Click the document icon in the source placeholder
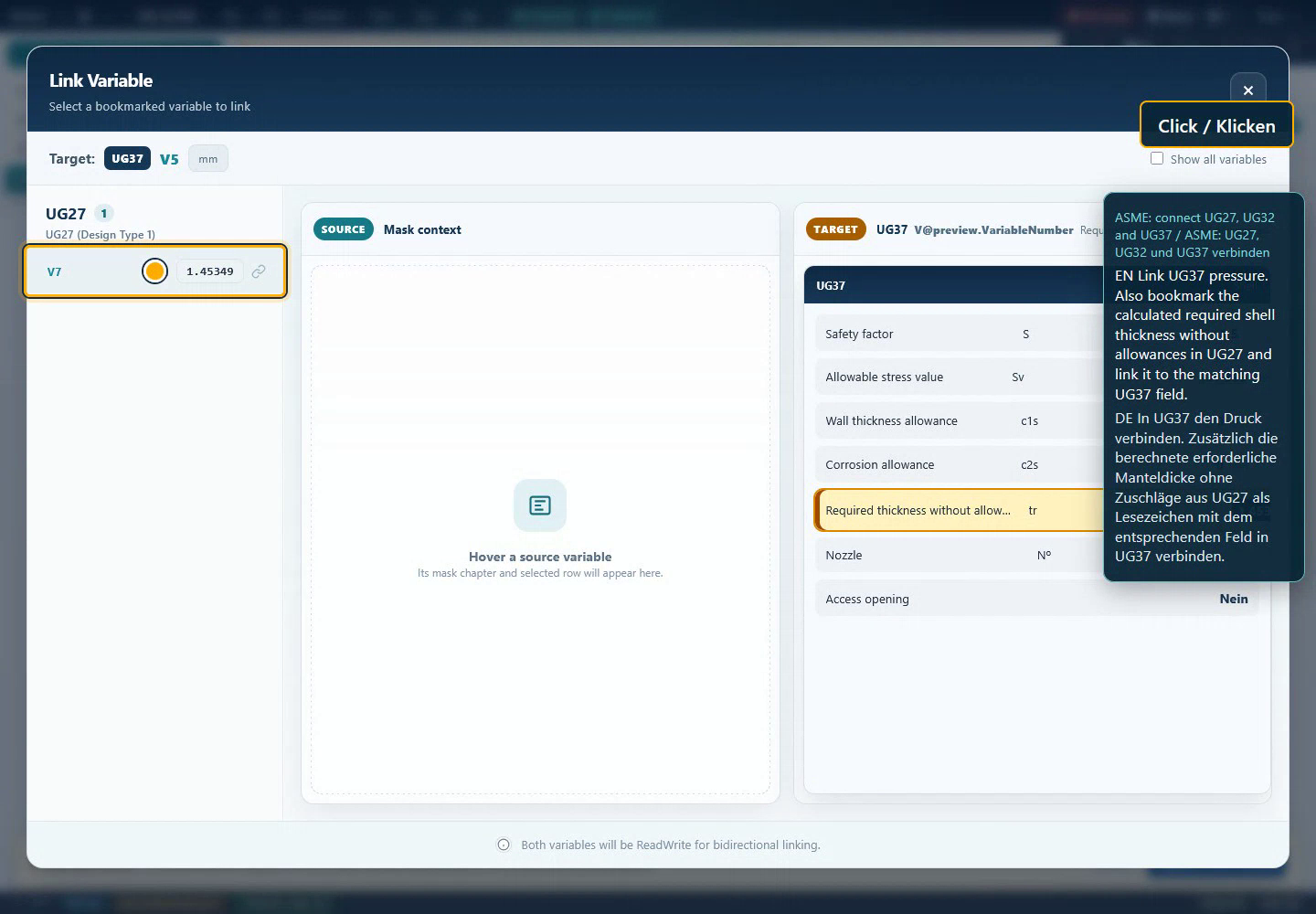The height and width of the screenshot is (914, 1316). tap(540, 505)
